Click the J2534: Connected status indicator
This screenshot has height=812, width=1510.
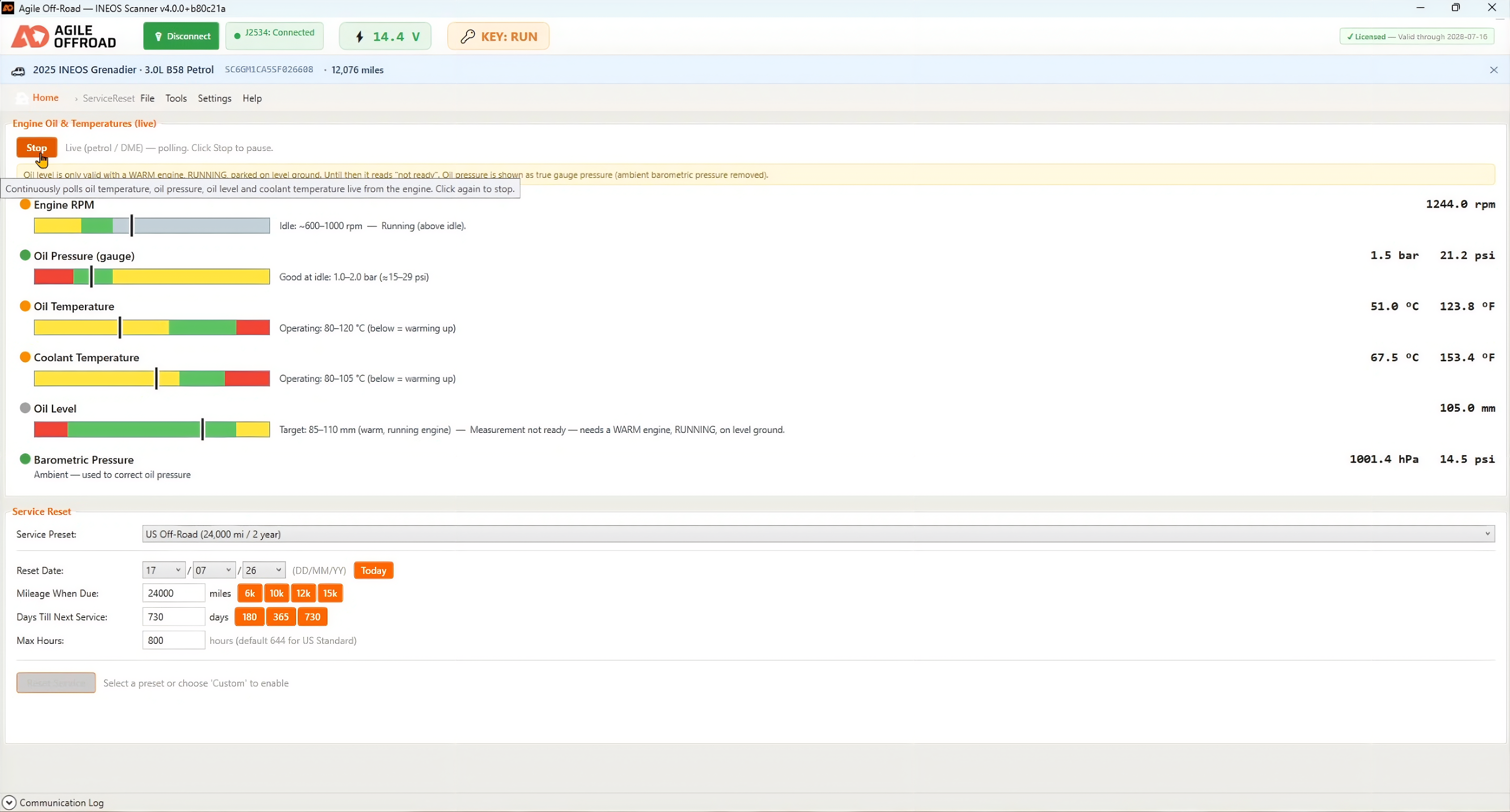pos(274,36)
